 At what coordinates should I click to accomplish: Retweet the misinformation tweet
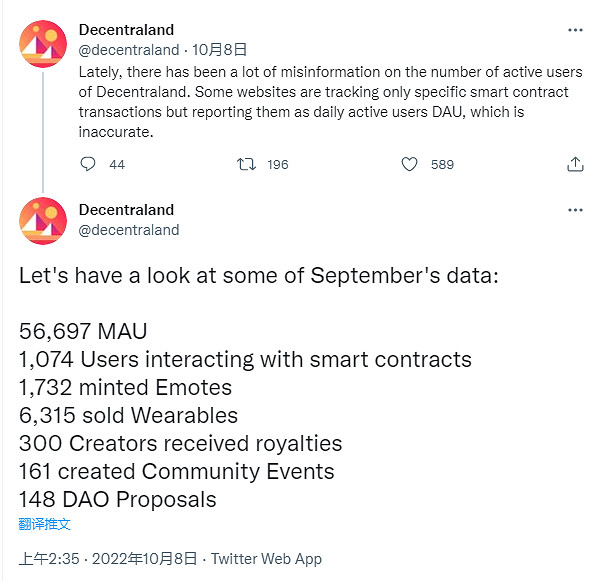pyautogui.click(x=246, y=164)
